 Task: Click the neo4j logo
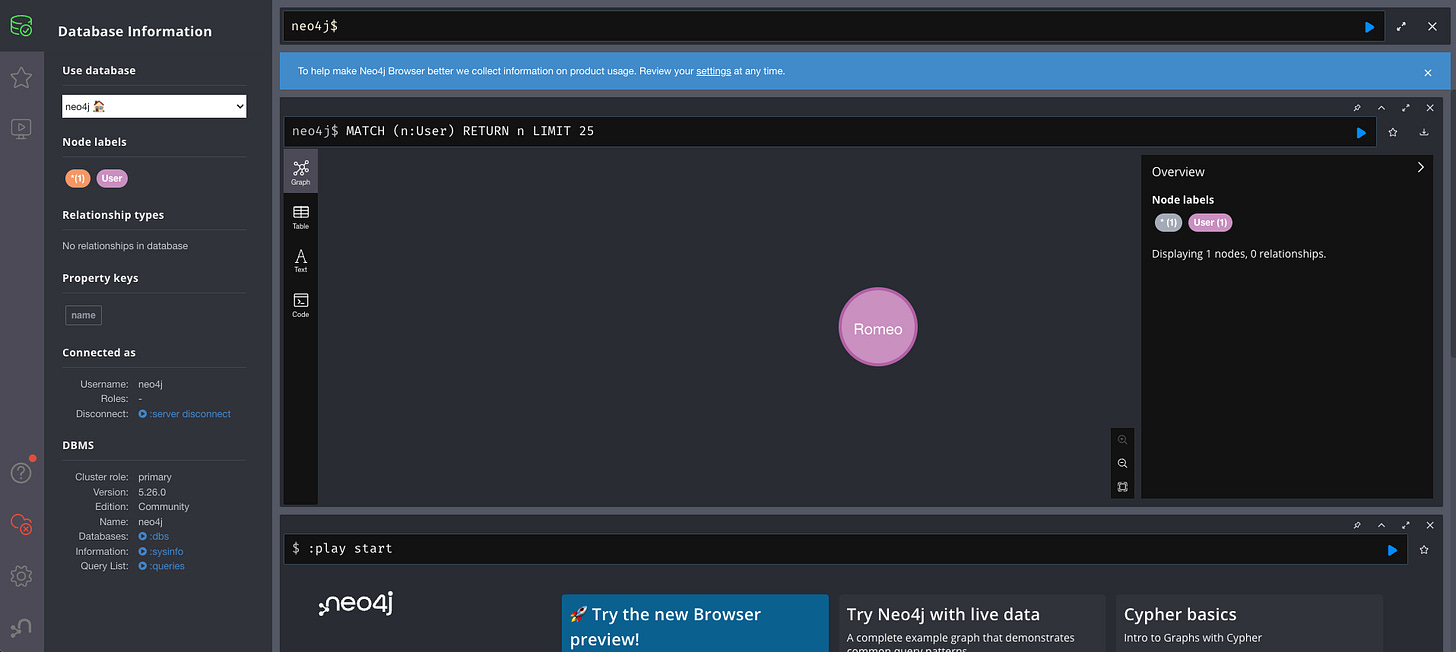tap(355, 604)
